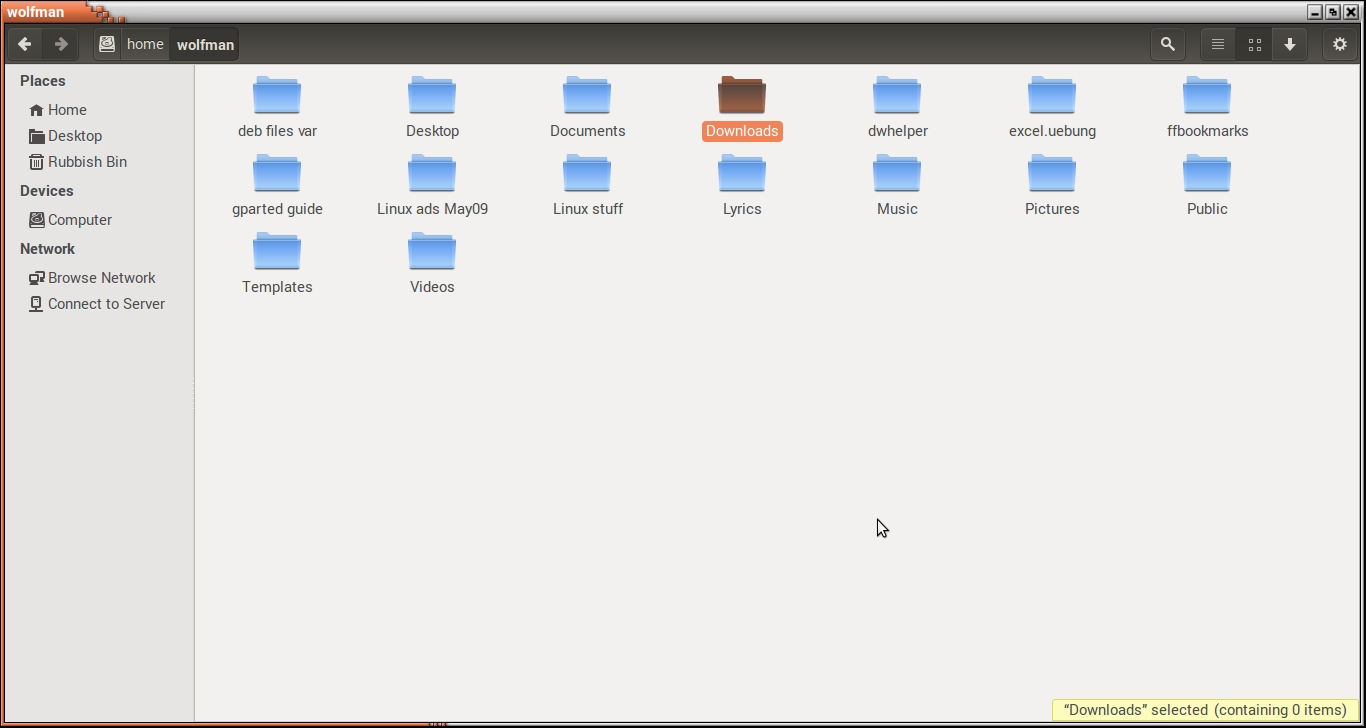Click the back navigation arrow
Viewport: 1366px width, 728px height.
25,44
